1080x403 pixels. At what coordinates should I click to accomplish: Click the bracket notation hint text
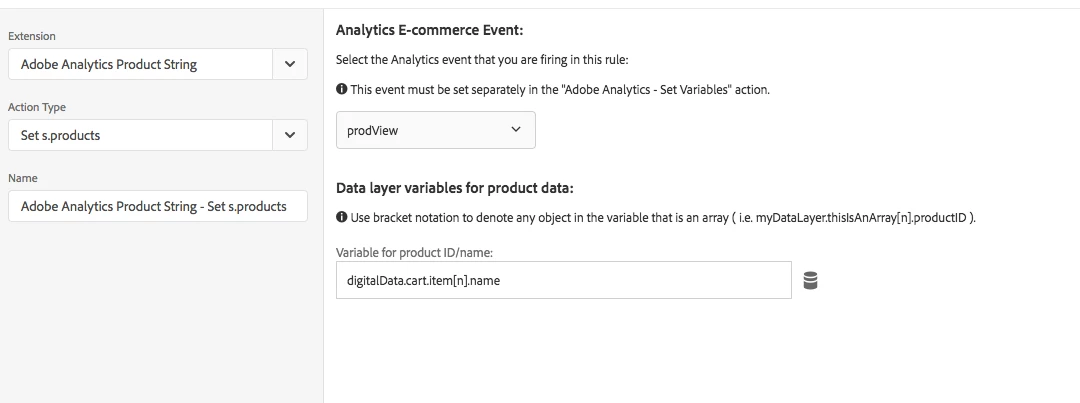click(x=662, y=218)
